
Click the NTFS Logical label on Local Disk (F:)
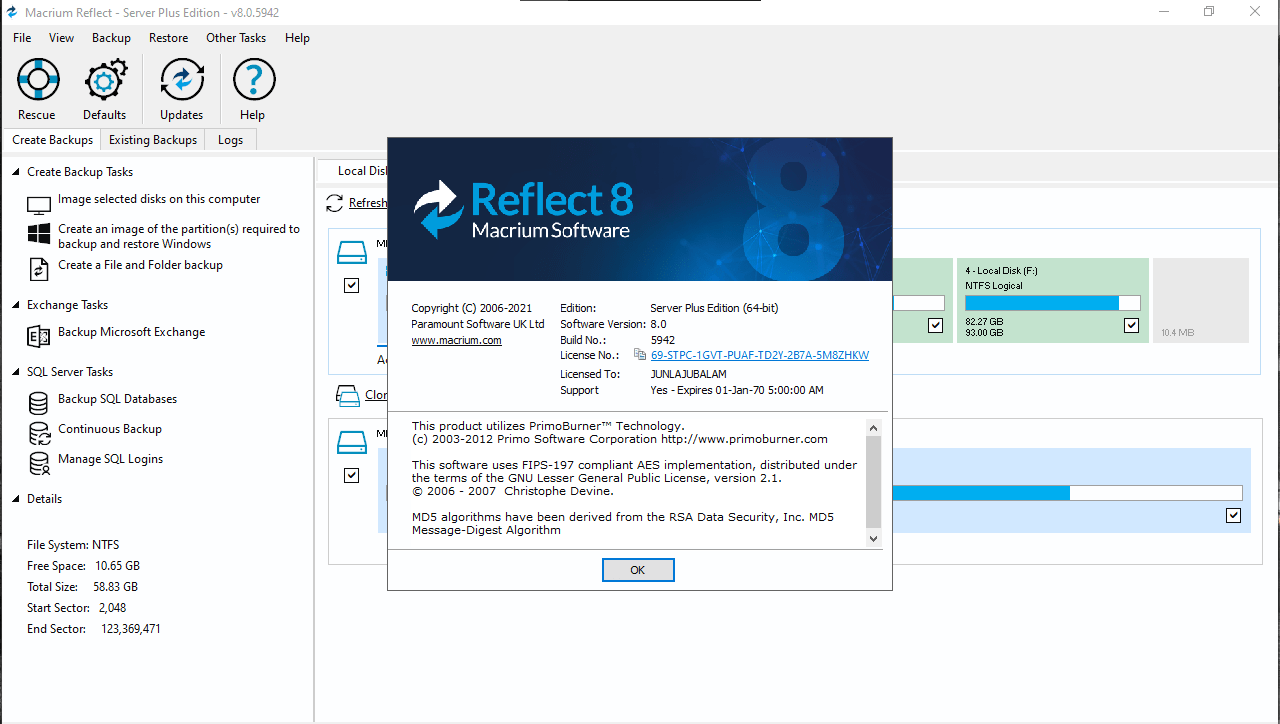pos(994,286)
